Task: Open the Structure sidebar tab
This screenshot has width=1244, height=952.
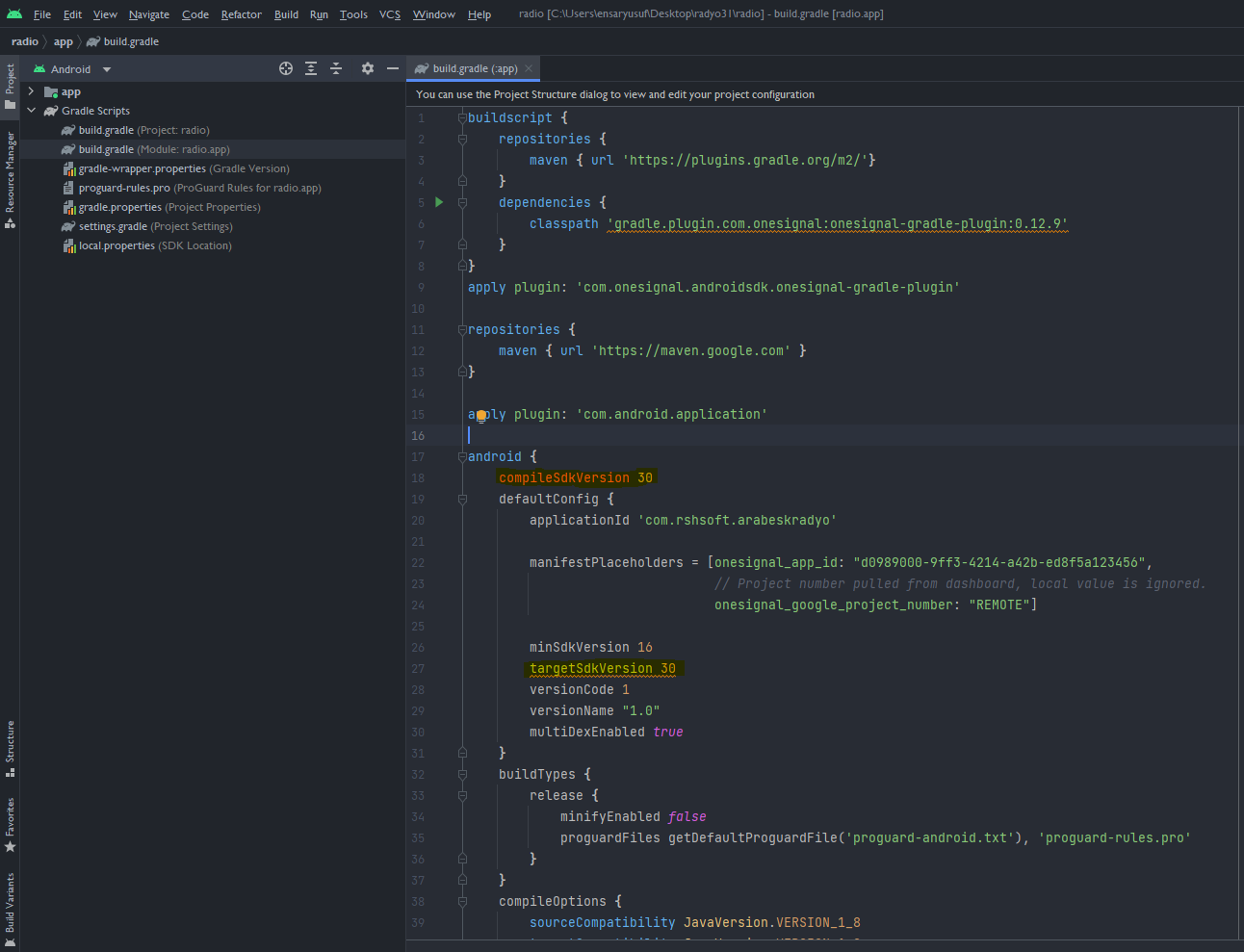Action: pos(10,749)
